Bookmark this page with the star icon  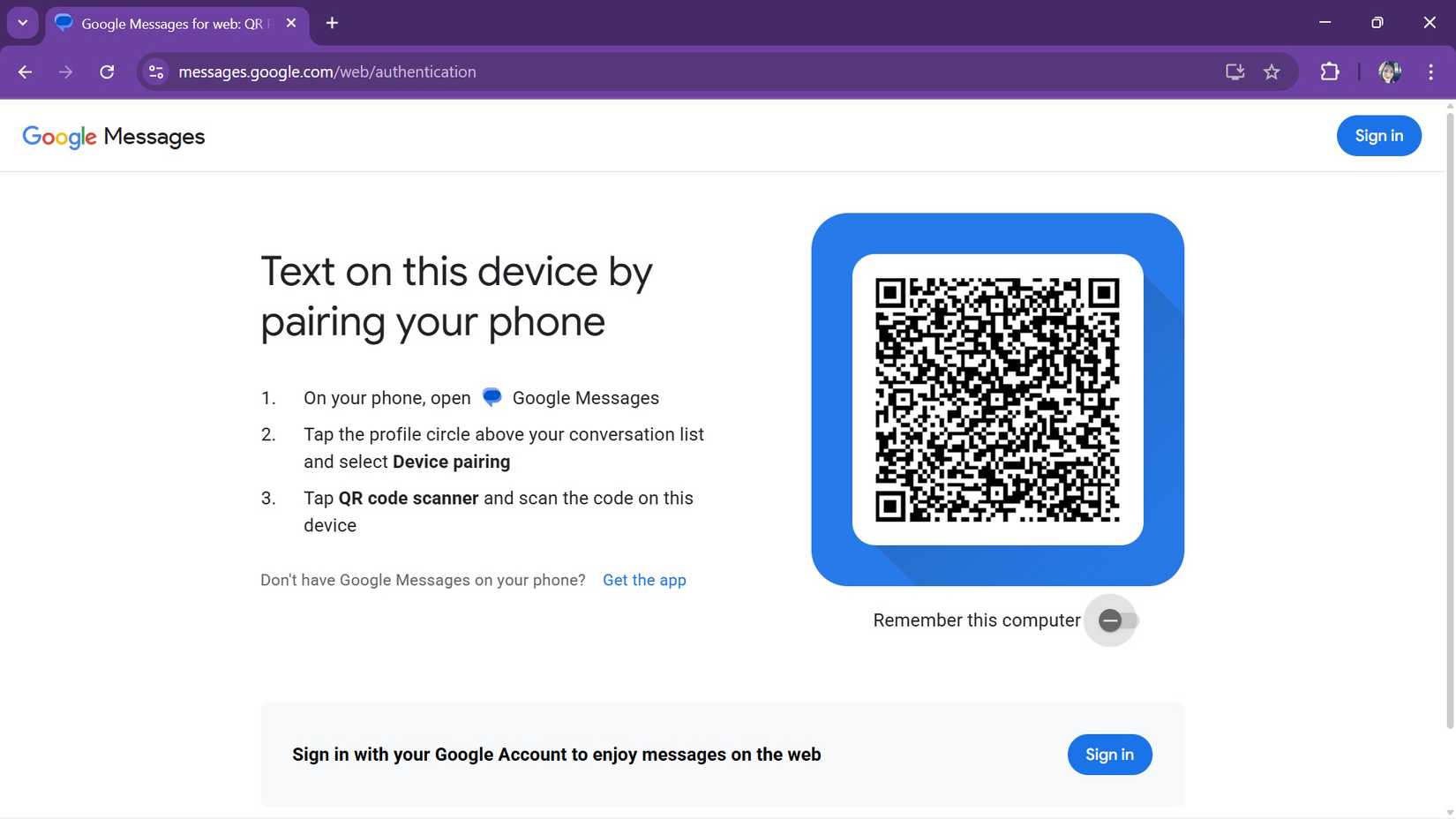(x=1272, y=72)
